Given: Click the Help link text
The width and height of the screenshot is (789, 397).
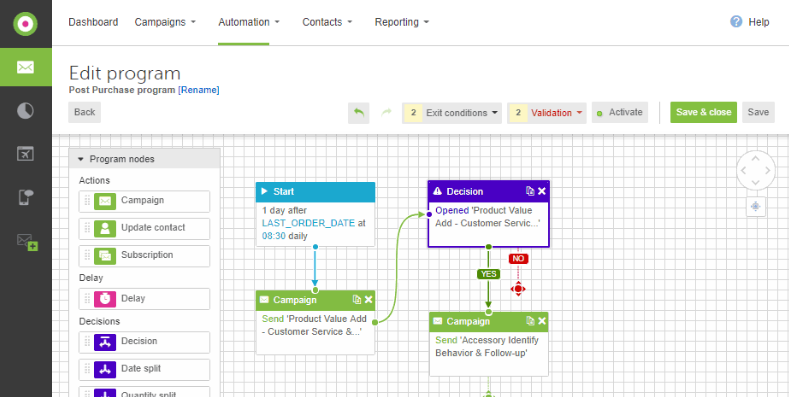Looking at the screenshot, I should click(759, 22).
